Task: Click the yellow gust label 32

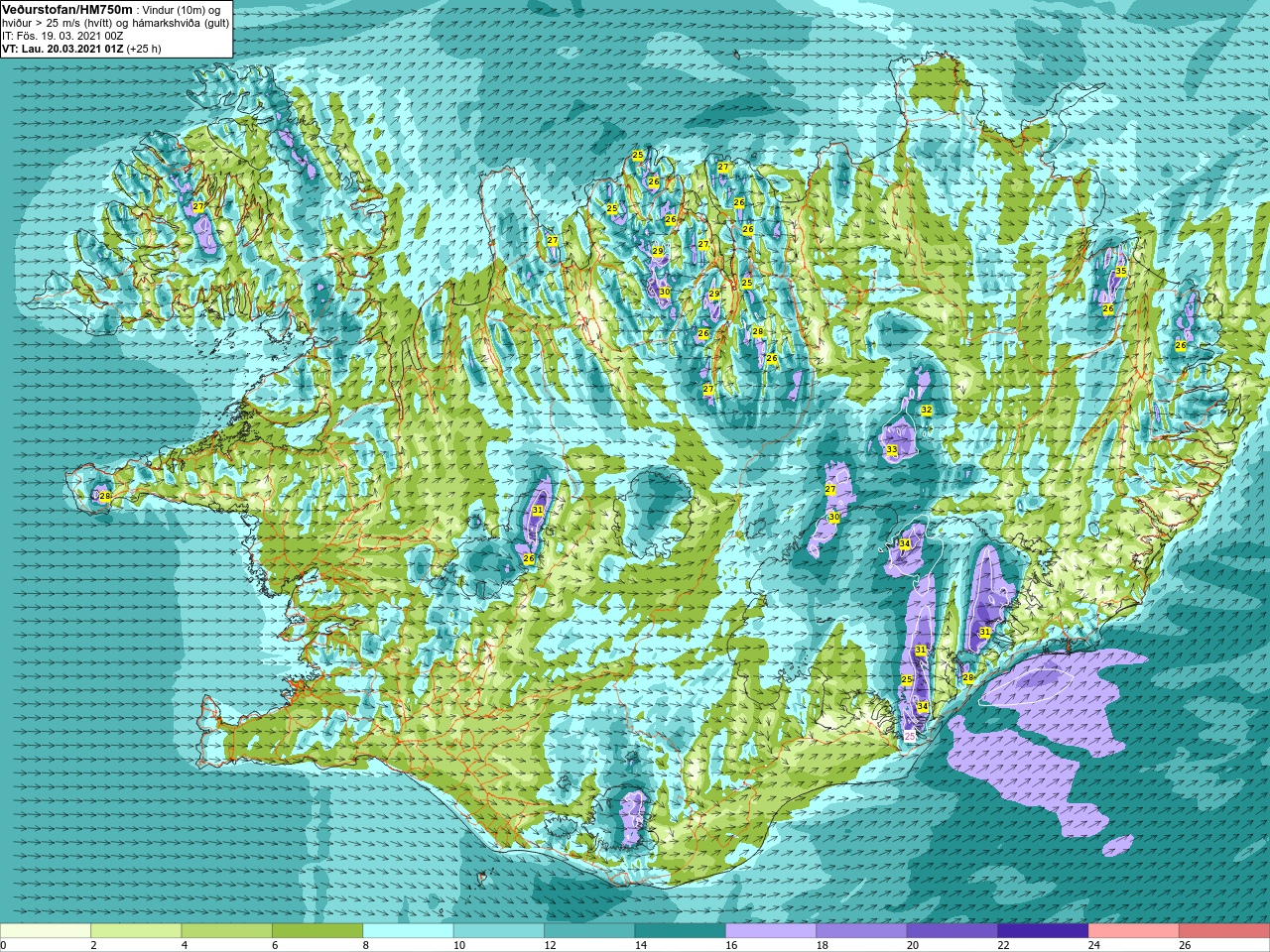Action: point(926,410)
